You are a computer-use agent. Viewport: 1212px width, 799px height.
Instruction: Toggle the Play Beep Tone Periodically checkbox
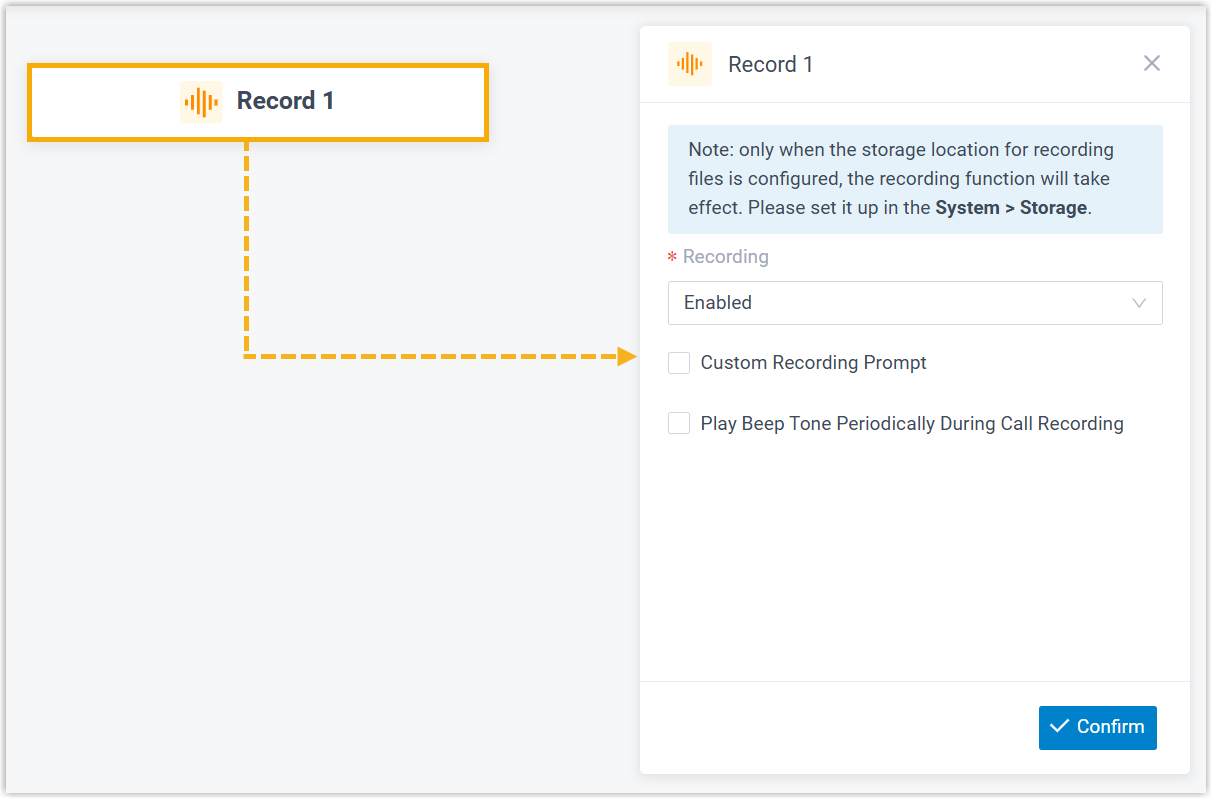point(679,424)
